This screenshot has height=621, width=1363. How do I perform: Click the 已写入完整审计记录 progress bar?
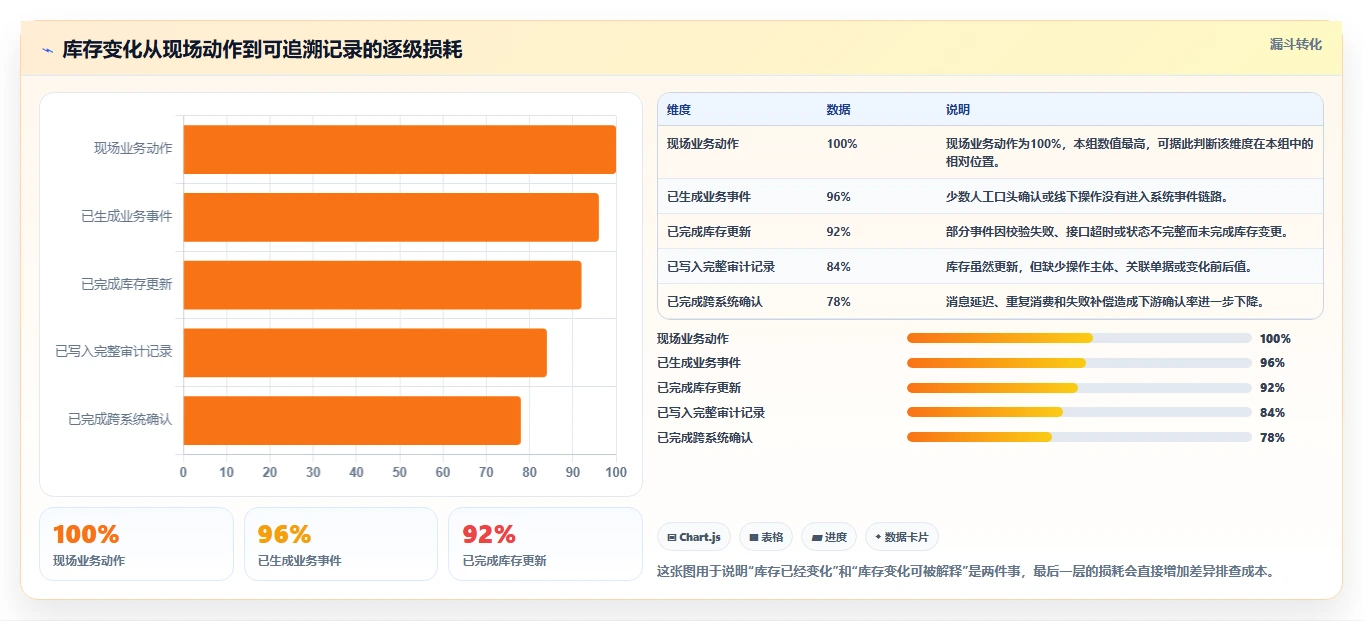click(1079, 412)
